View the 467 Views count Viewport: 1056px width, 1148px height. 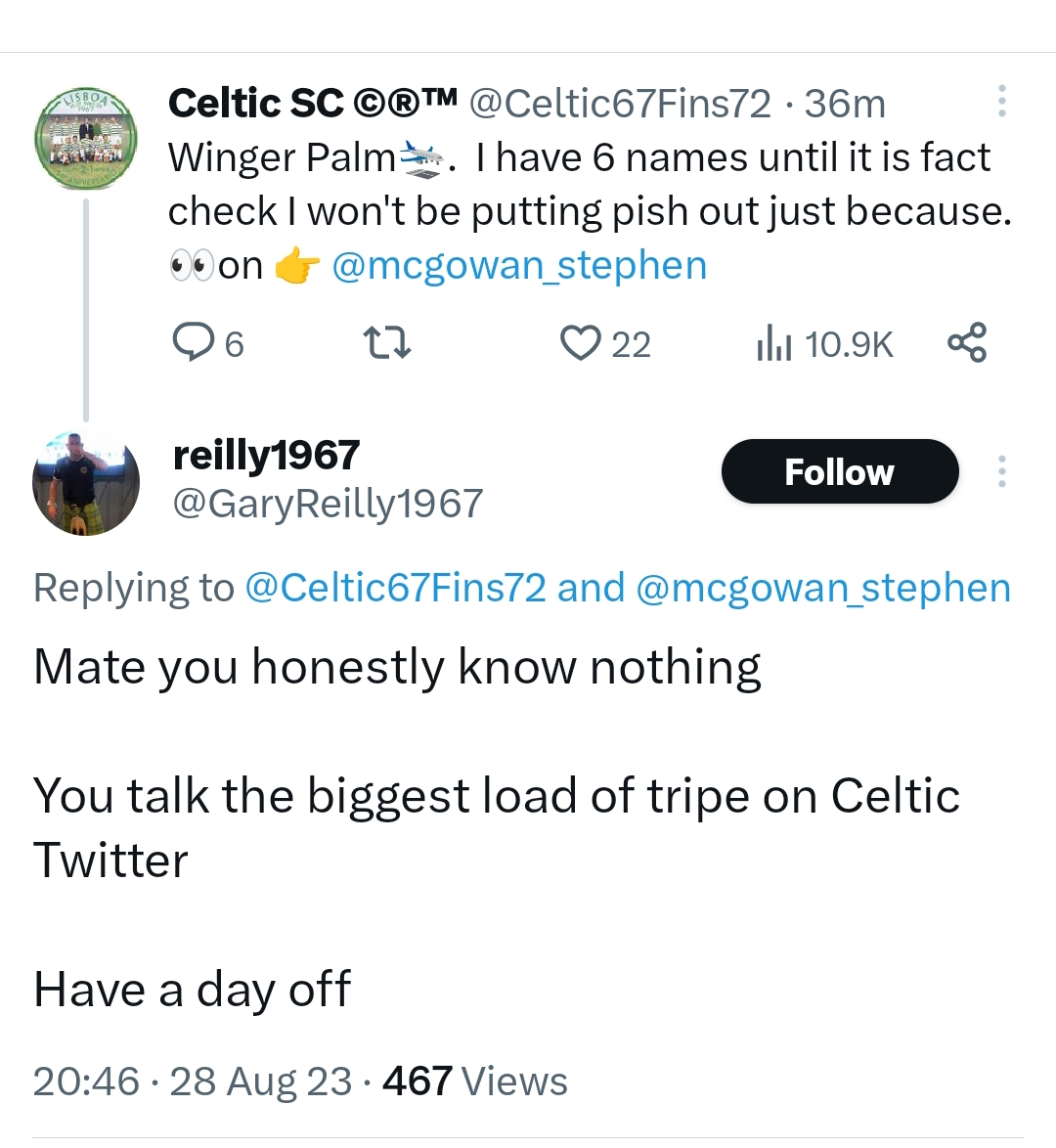474,1082
